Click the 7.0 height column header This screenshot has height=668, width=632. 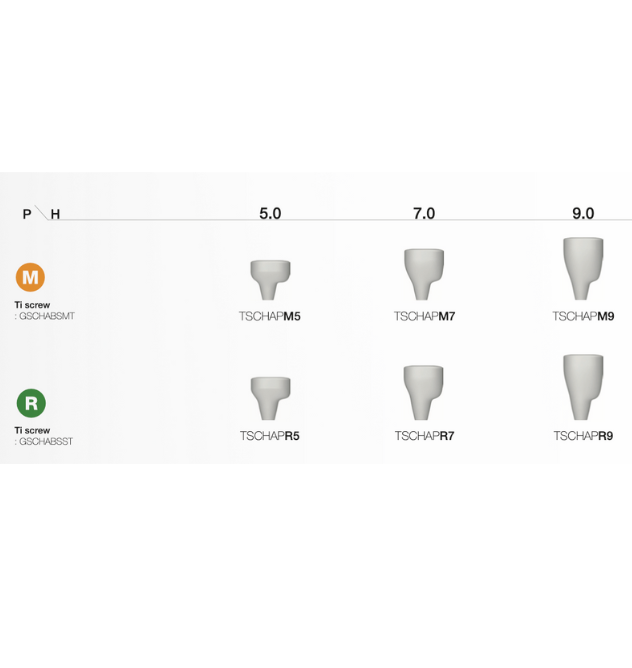(x=424, y=213)
